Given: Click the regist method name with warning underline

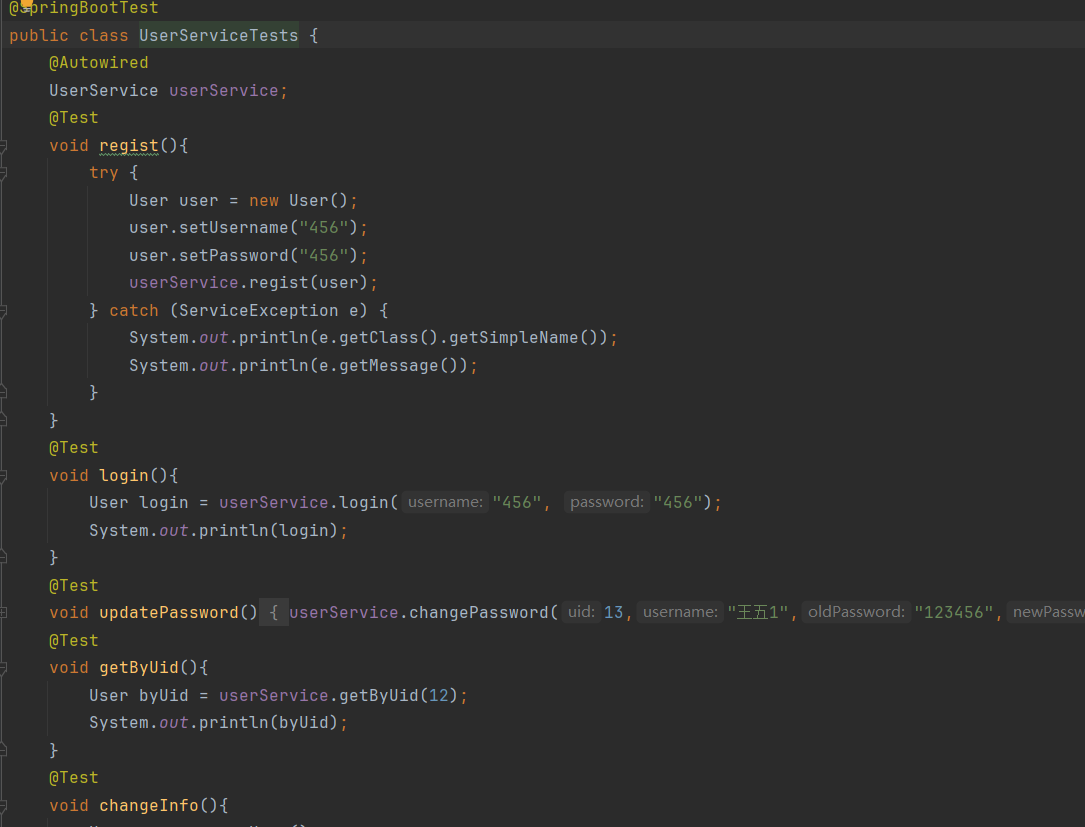Looking at the screenshot, I should pyautogui.click(x=129, y=145).
